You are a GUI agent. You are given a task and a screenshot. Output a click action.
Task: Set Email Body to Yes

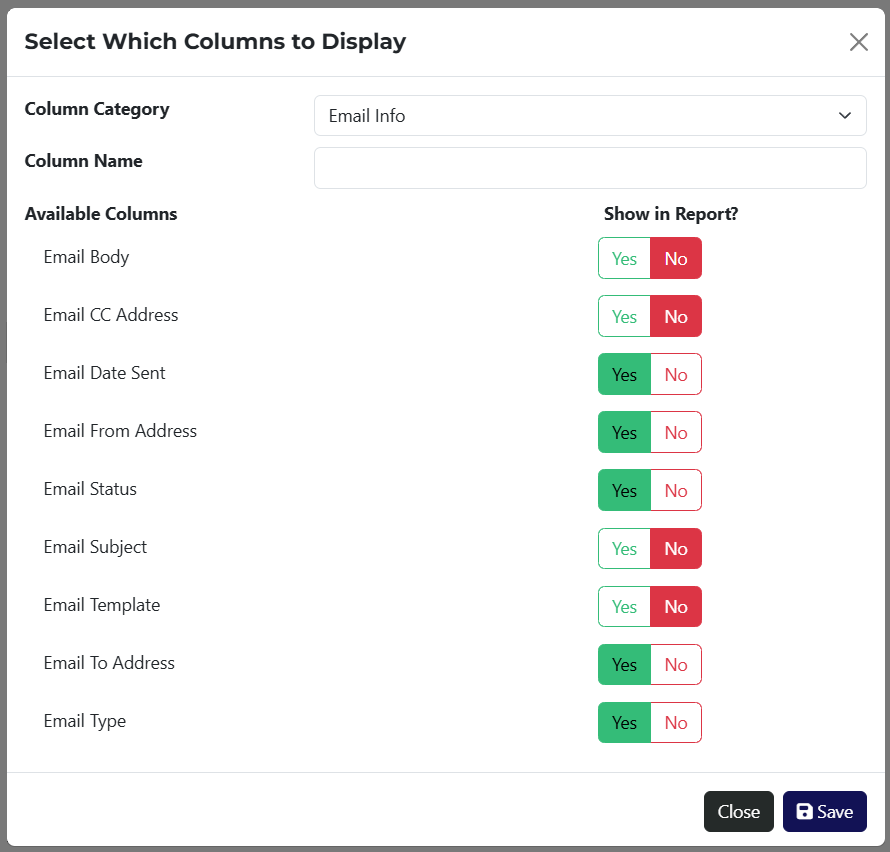tap(624, 258)
